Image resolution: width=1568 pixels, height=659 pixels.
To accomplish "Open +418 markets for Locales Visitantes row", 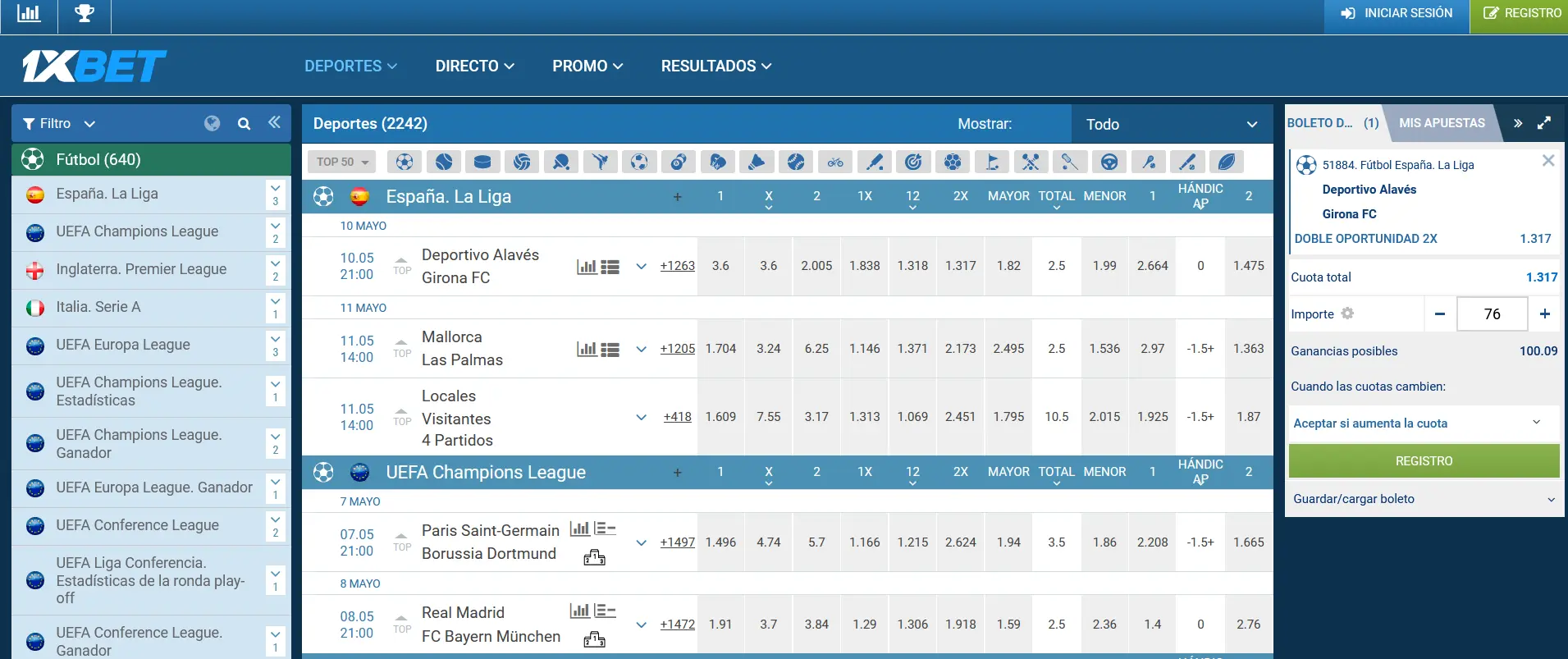I will [x=677, y=417].
